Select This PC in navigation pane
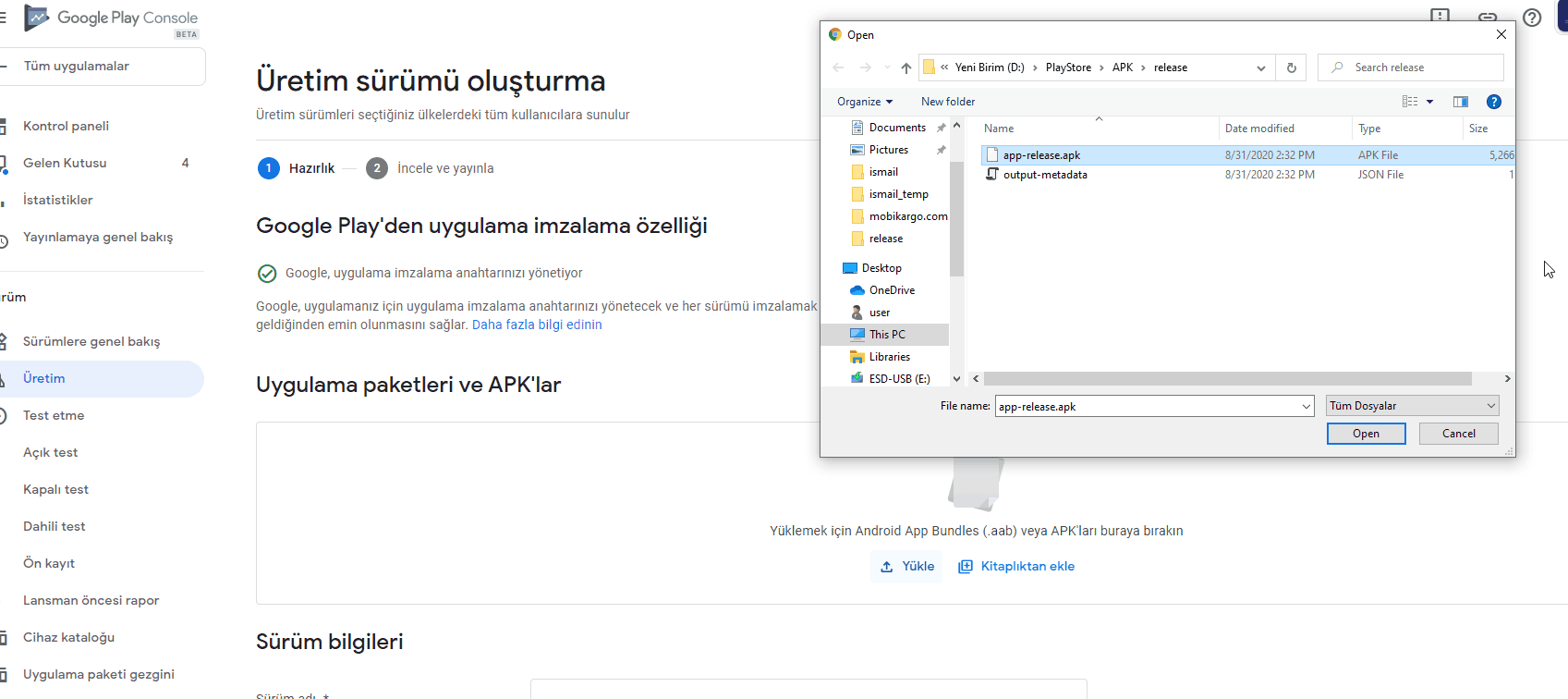1568x699 pixels. (887, 335)
